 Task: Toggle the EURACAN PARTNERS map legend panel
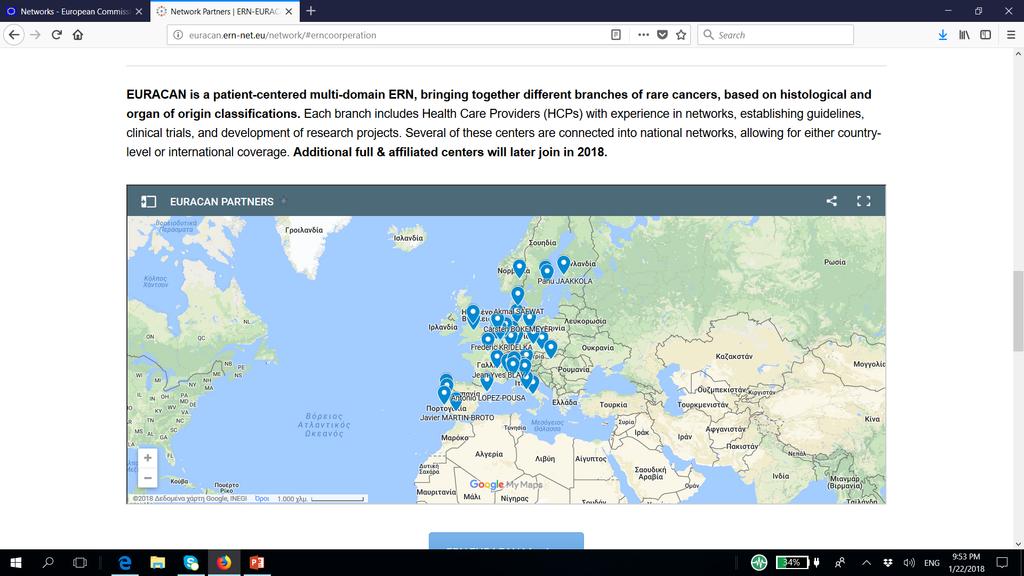(x=148, y=201)
